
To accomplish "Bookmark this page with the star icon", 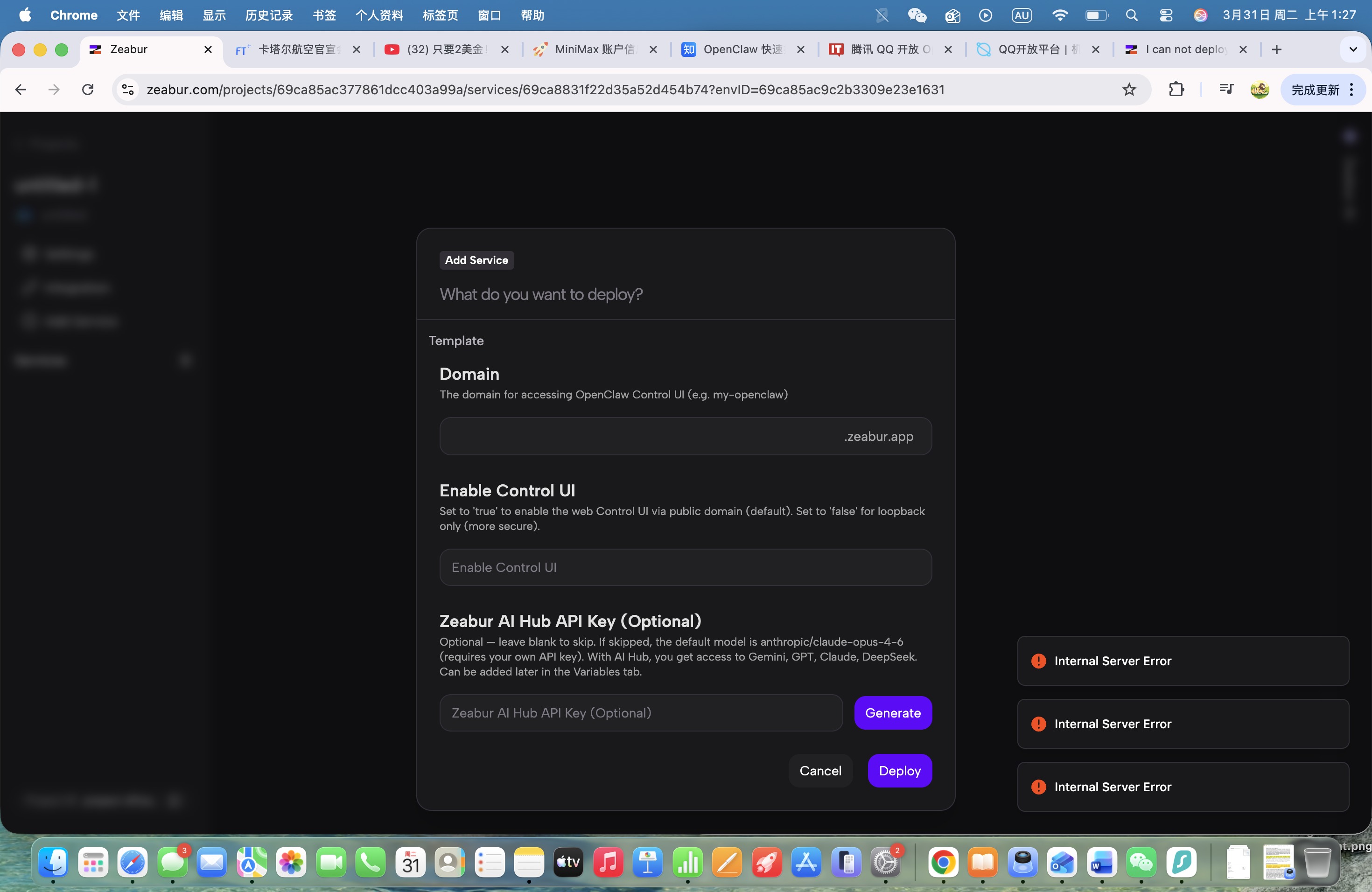I will pos(1129,89).
